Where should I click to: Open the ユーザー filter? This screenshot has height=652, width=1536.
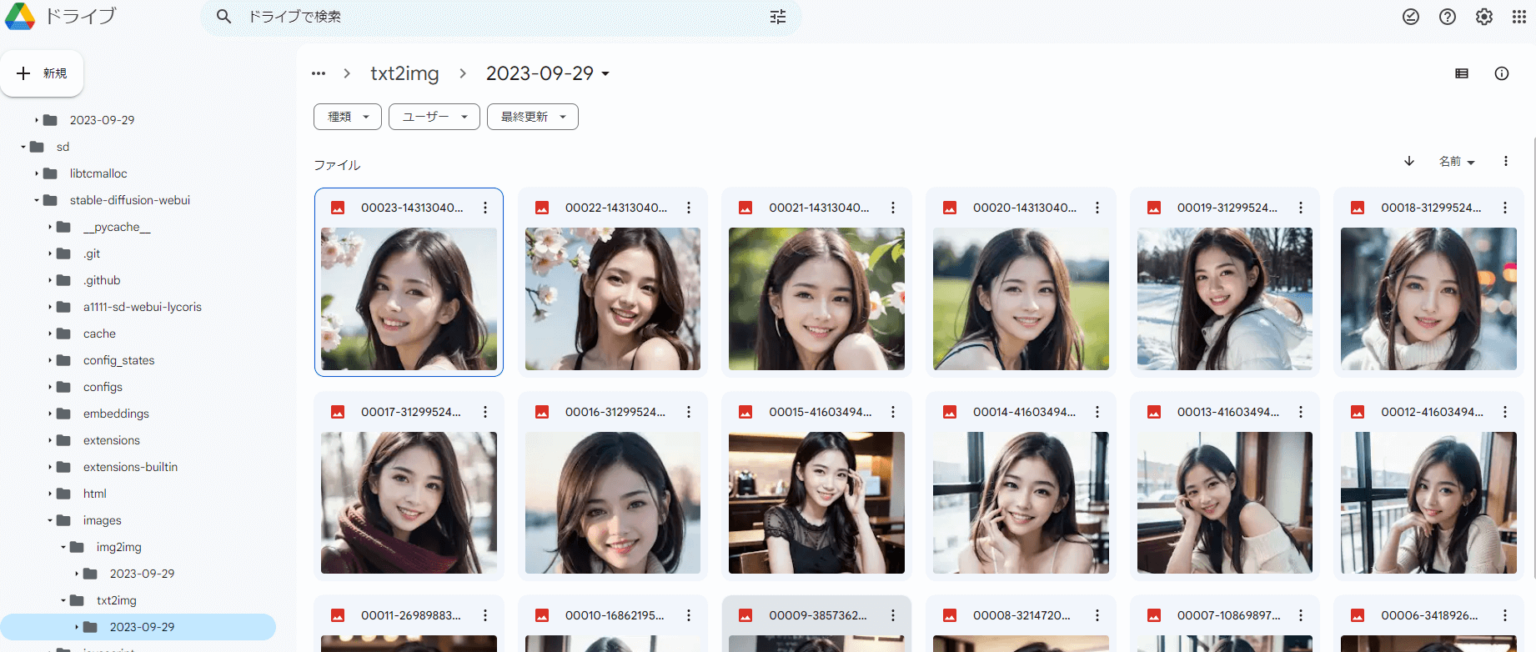tap(434, 116)
